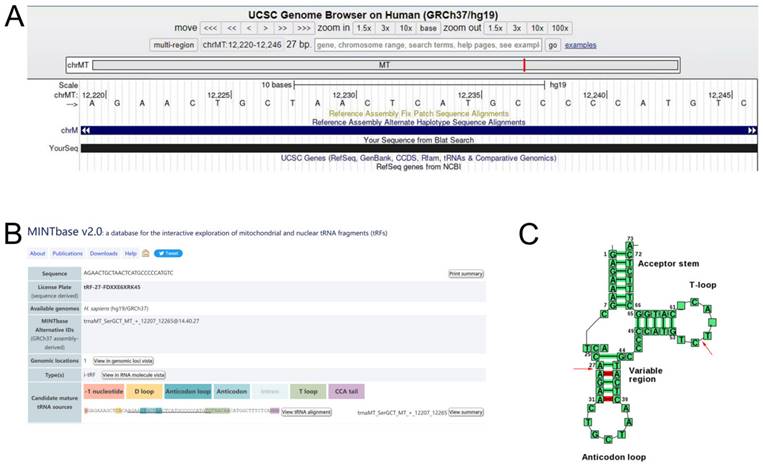This screenshot has width=763, height=467.
Task: Click the Print summary button
Action: tap(466, 274)
